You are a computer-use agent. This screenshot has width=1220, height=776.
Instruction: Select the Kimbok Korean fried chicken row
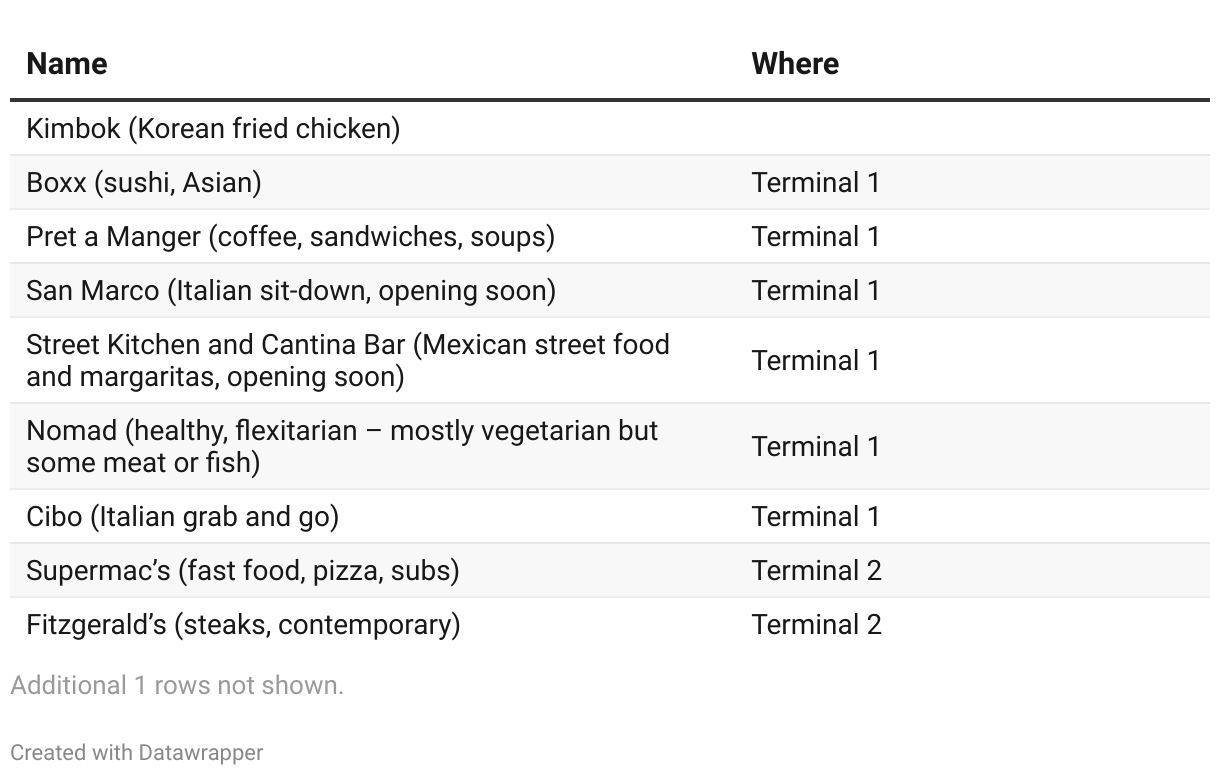(x=213, y=129)
